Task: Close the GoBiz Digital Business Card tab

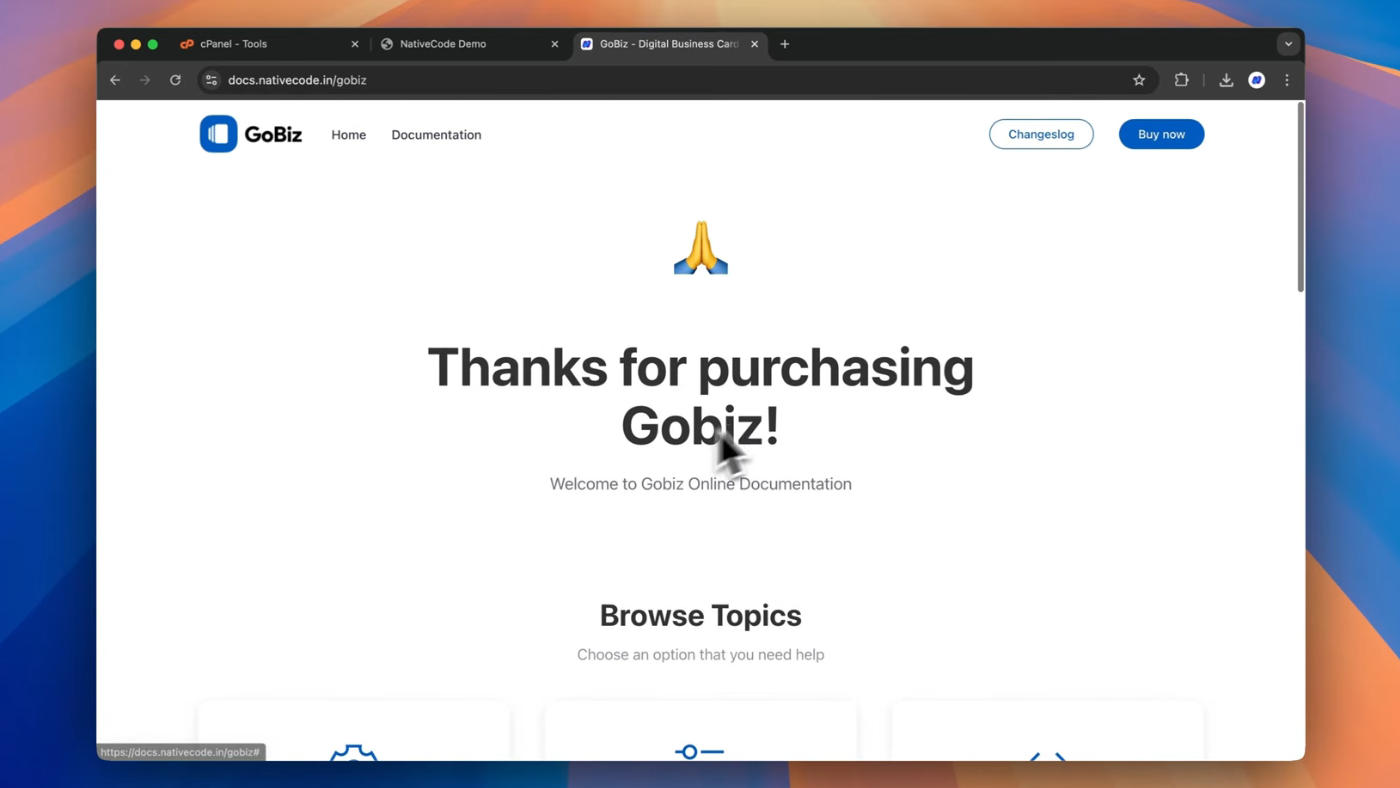Action: [755, 44]
